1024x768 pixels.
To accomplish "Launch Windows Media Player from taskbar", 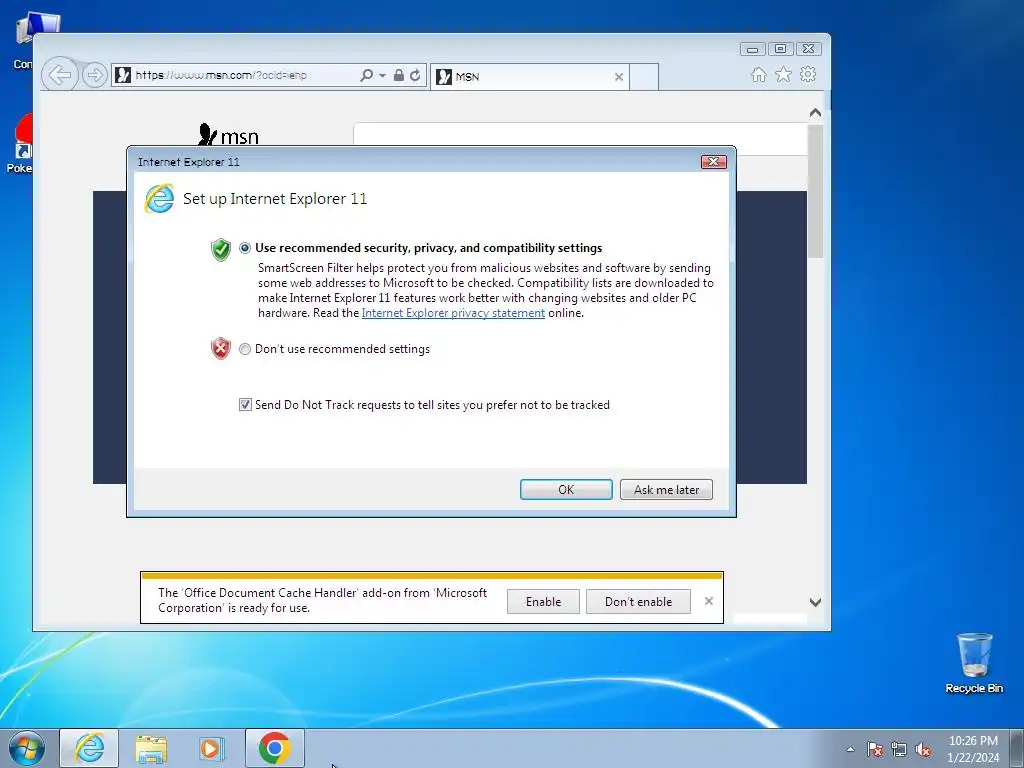I will (x=212, y=748).
